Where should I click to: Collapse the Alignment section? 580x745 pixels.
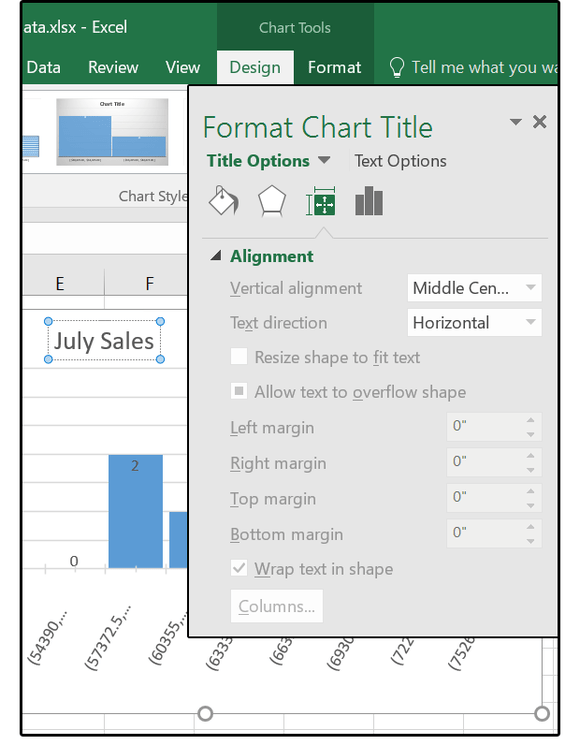216,256
